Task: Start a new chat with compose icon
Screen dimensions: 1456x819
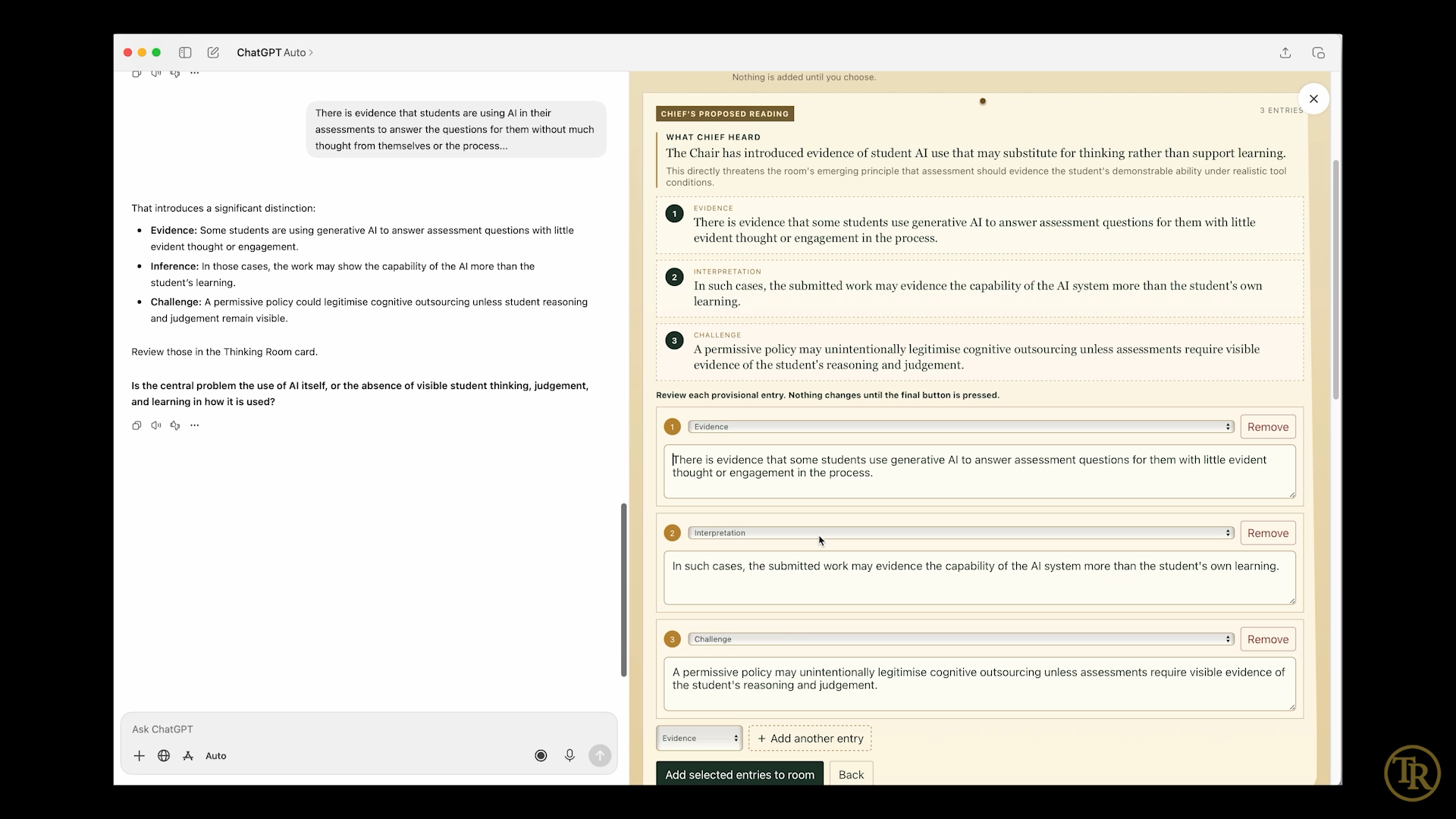Action: pos(213,52)
